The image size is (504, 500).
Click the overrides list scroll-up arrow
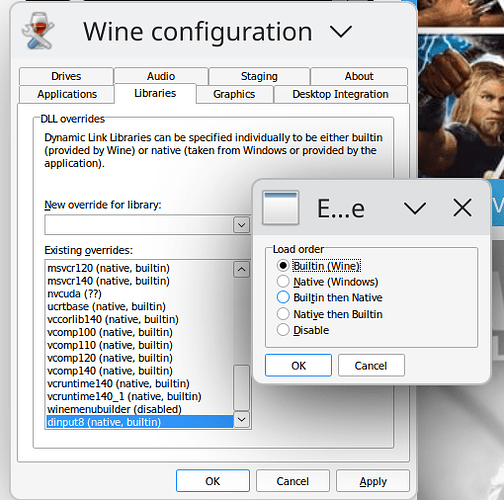pyautogui.click(x=242, y=270)
